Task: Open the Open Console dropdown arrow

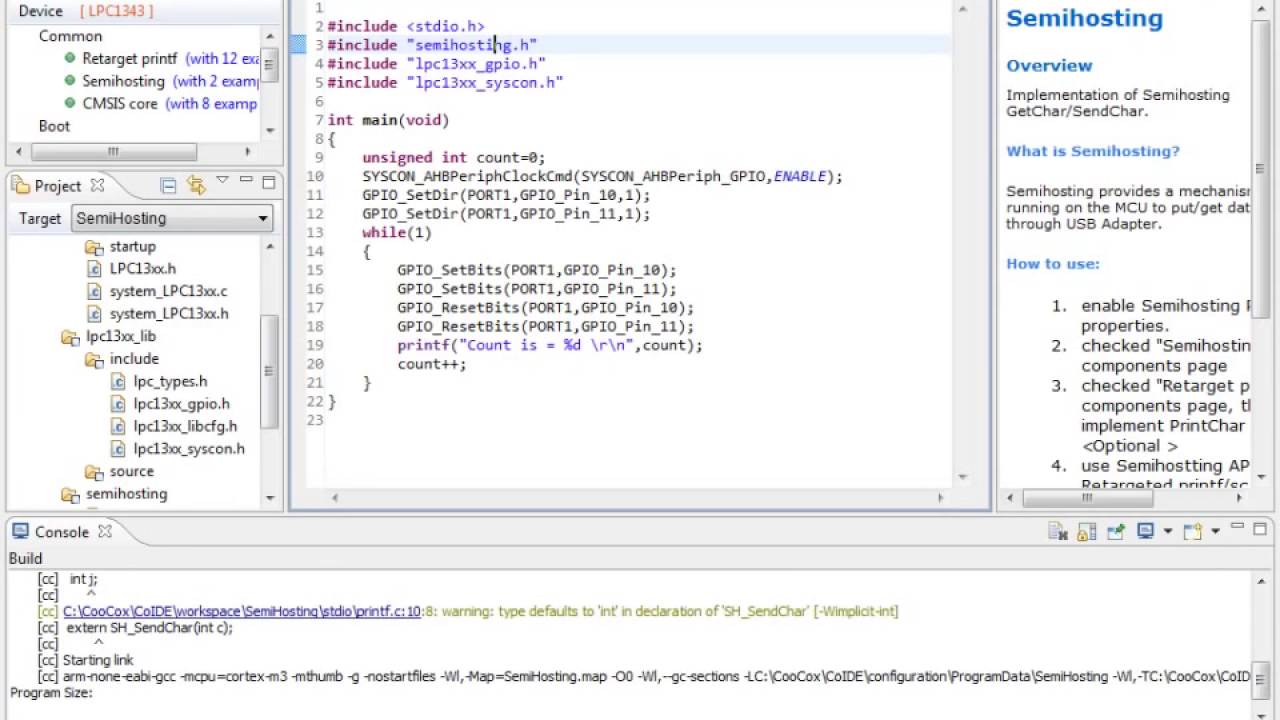Action: point(1215,532)
